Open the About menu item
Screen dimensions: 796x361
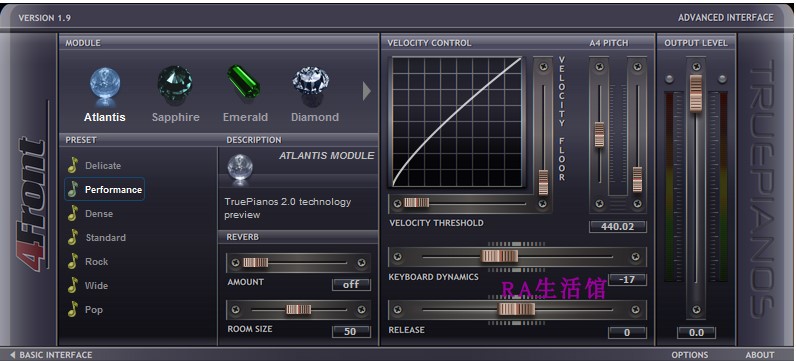coord(760,354)
